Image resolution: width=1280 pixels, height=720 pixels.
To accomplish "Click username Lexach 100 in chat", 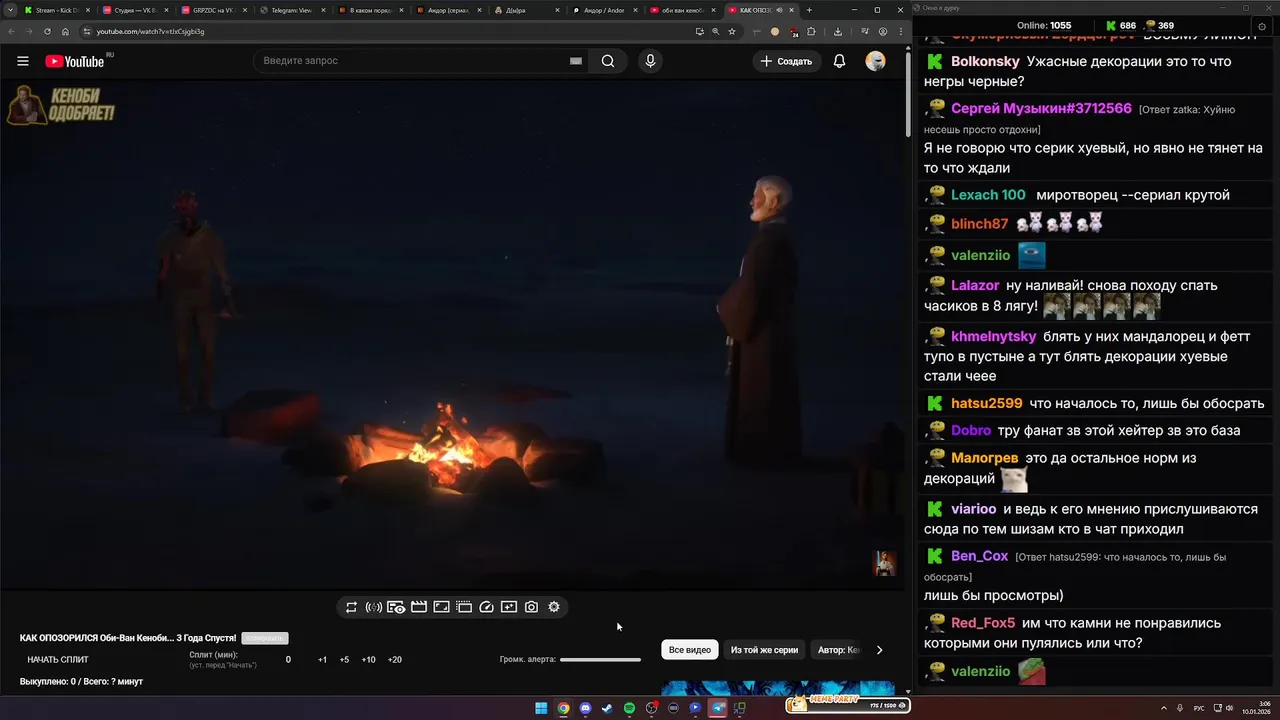I will pyautogui.click(x=988, y=195).
